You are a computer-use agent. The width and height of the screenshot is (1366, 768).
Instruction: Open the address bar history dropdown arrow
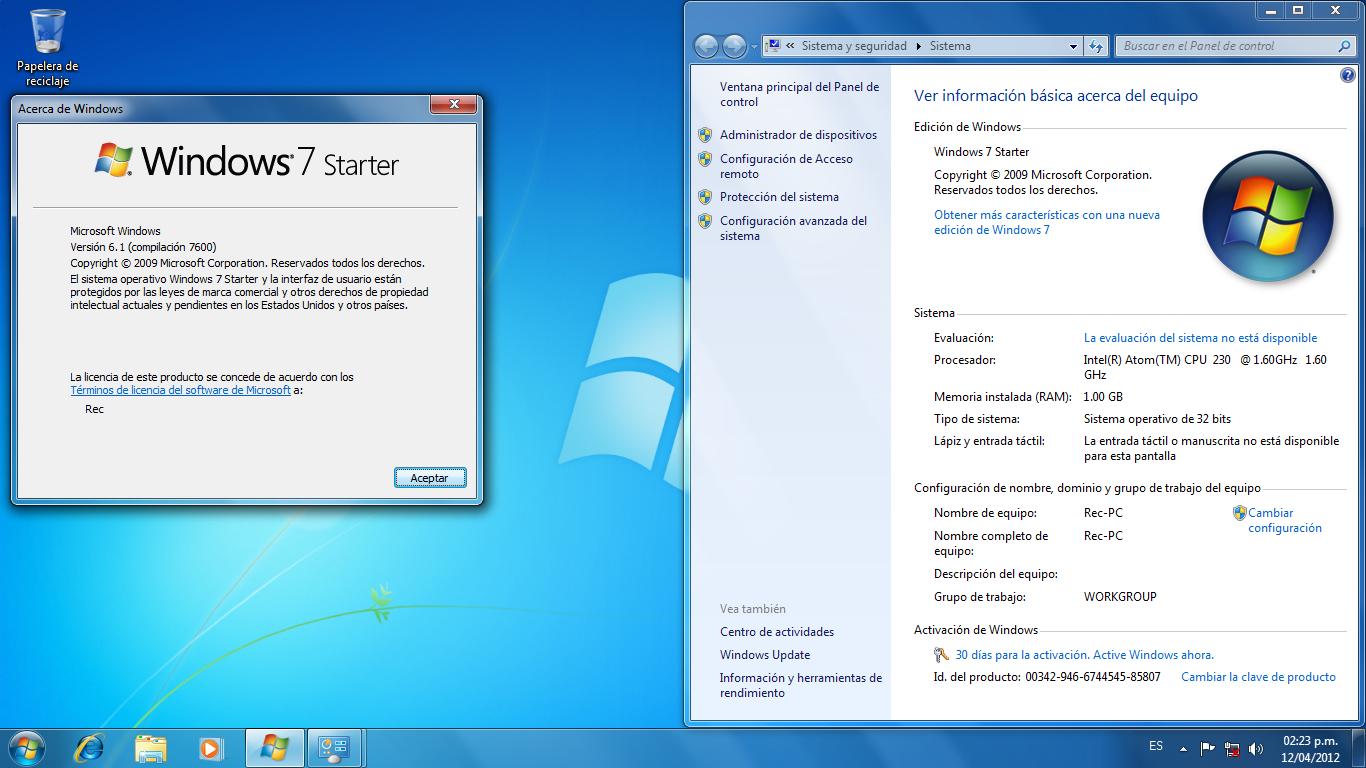click(1073, 46)
